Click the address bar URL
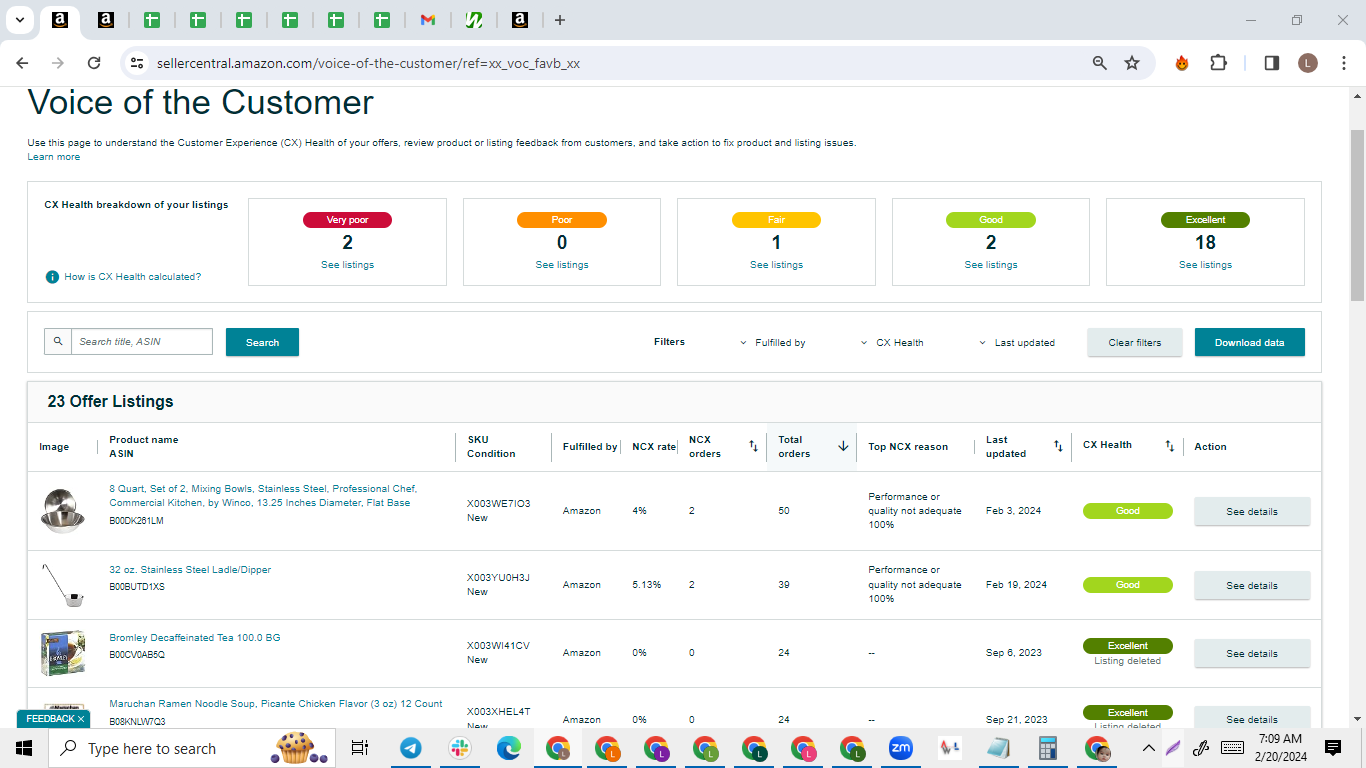This screenshot has height=768, width=1366. click(368, 63)
